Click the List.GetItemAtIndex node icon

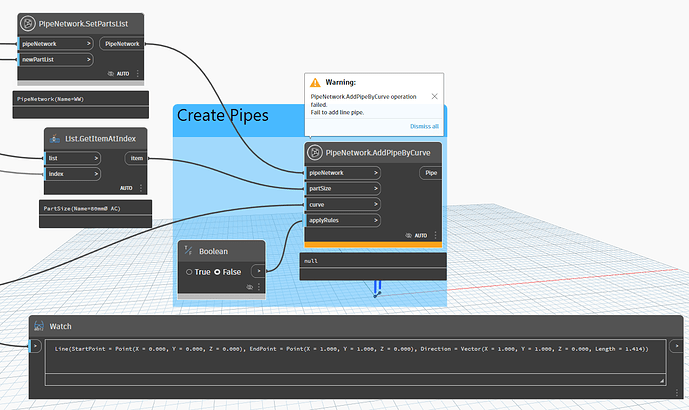pos(54,139)
